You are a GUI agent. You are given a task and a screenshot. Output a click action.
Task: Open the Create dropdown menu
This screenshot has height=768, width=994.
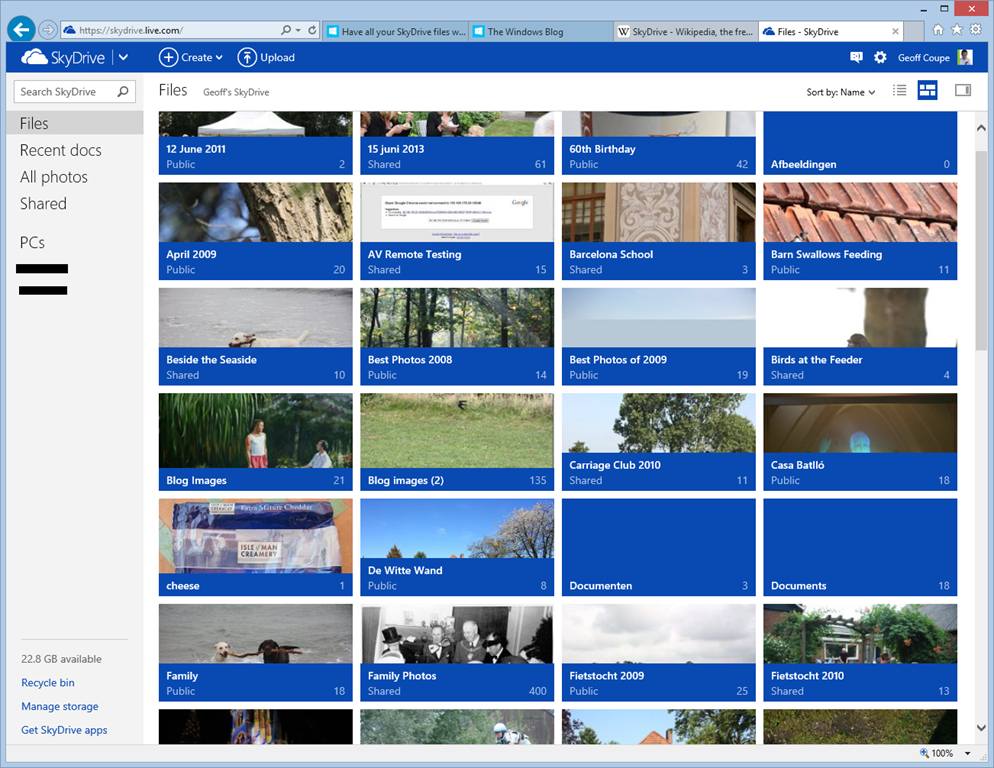tap(191, 57)
